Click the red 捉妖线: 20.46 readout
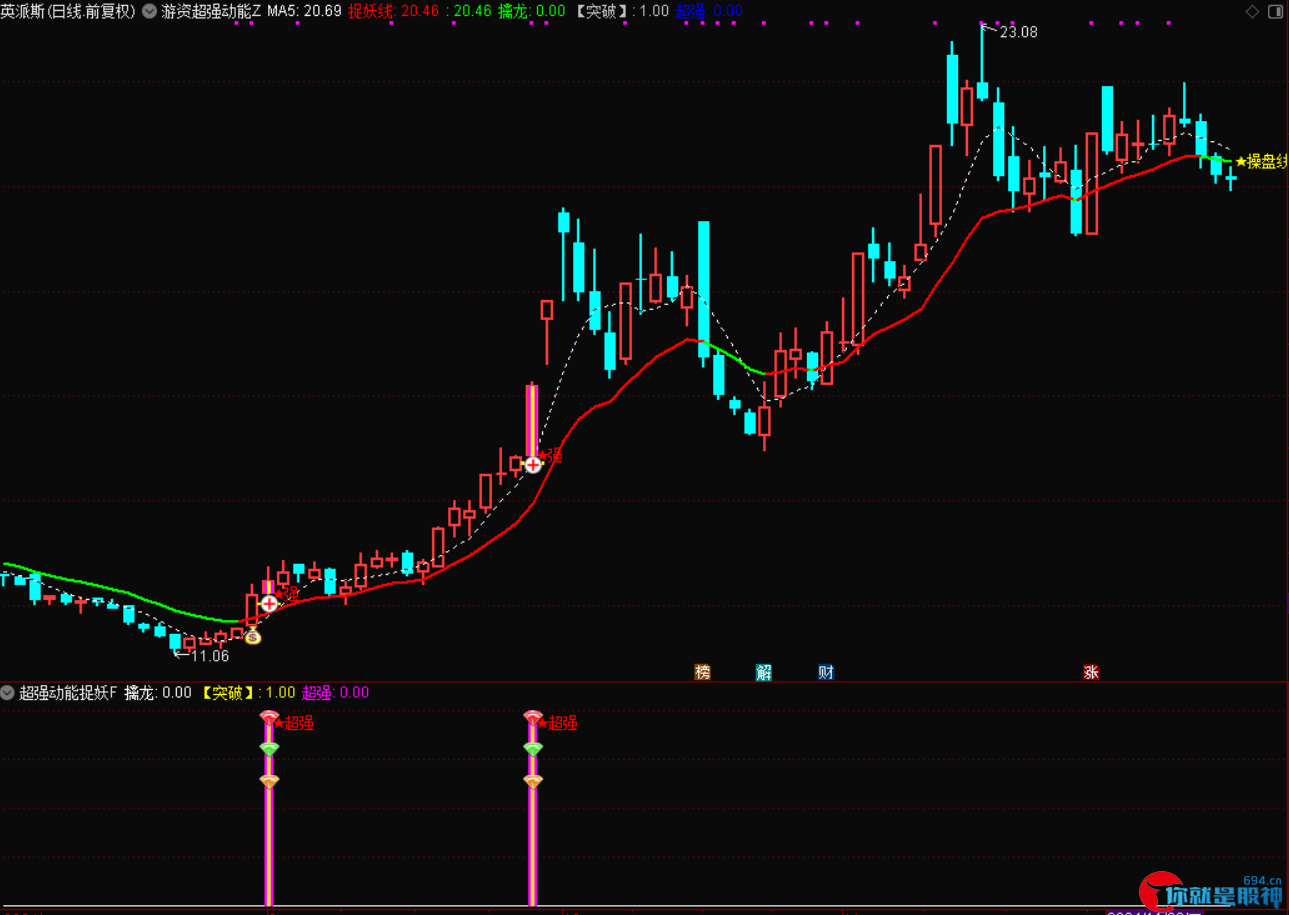The height and width of the screenshot is (915, 1289). (x=394, y=12)
